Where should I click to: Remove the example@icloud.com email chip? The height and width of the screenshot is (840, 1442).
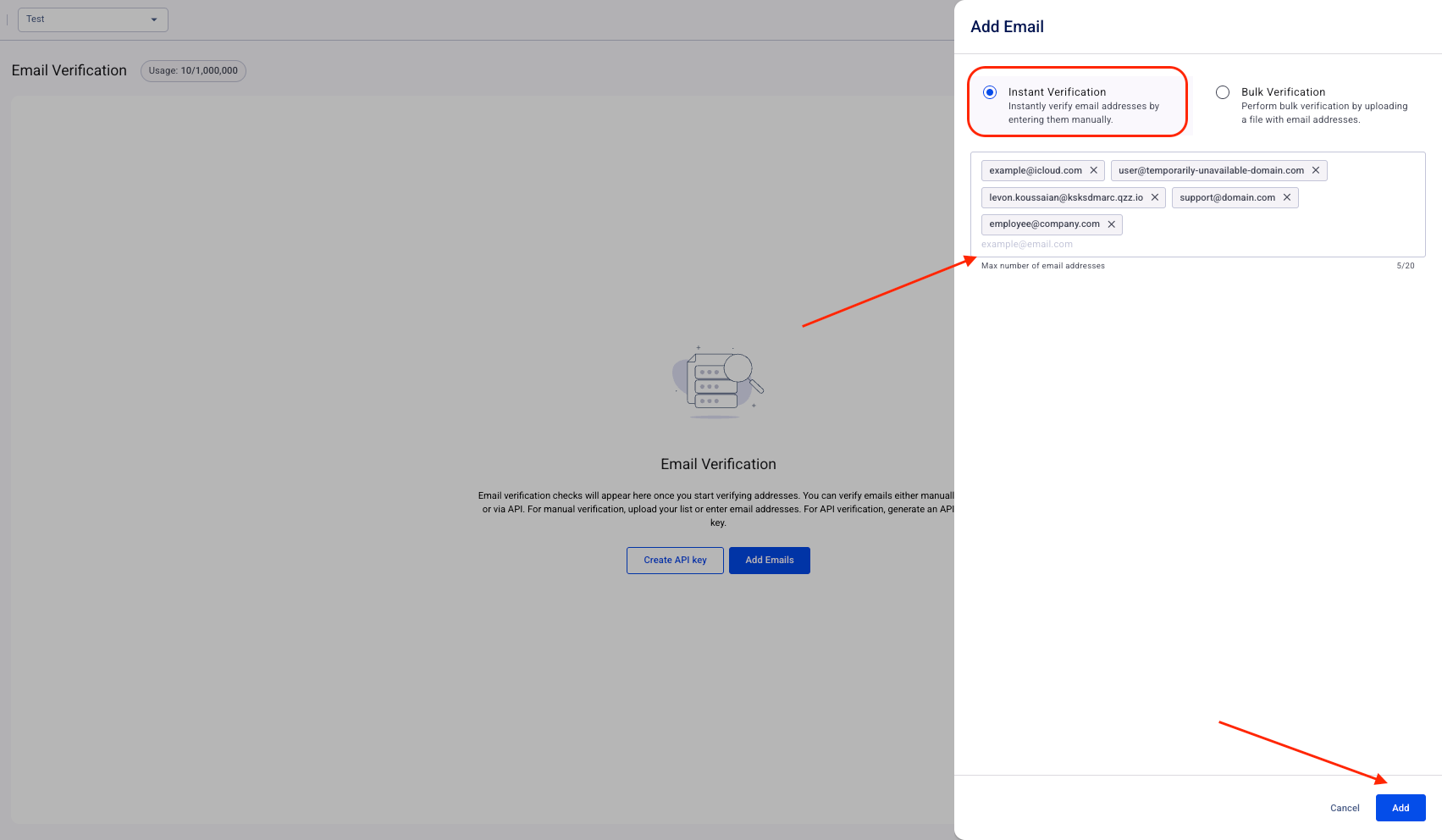pos(1093,170)
